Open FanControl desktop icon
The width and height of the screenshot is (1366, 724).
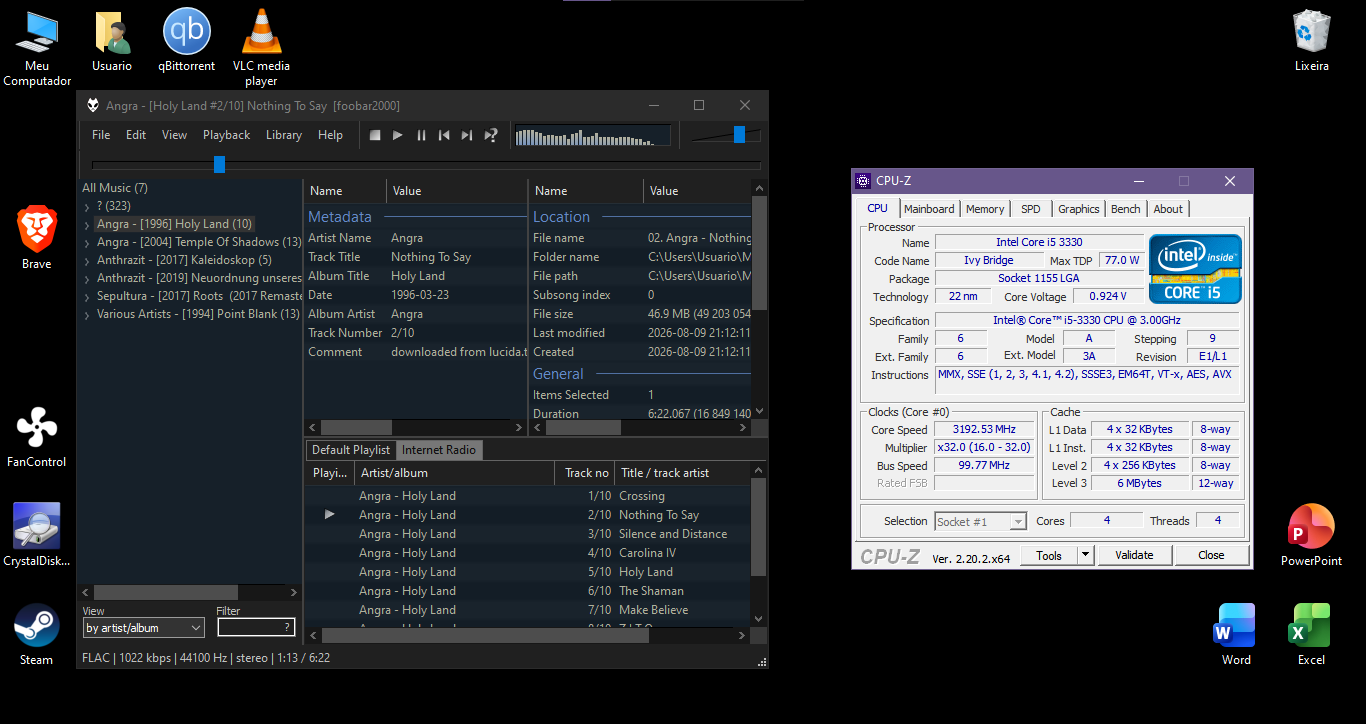pyautogui.click(x=37, y=436)
